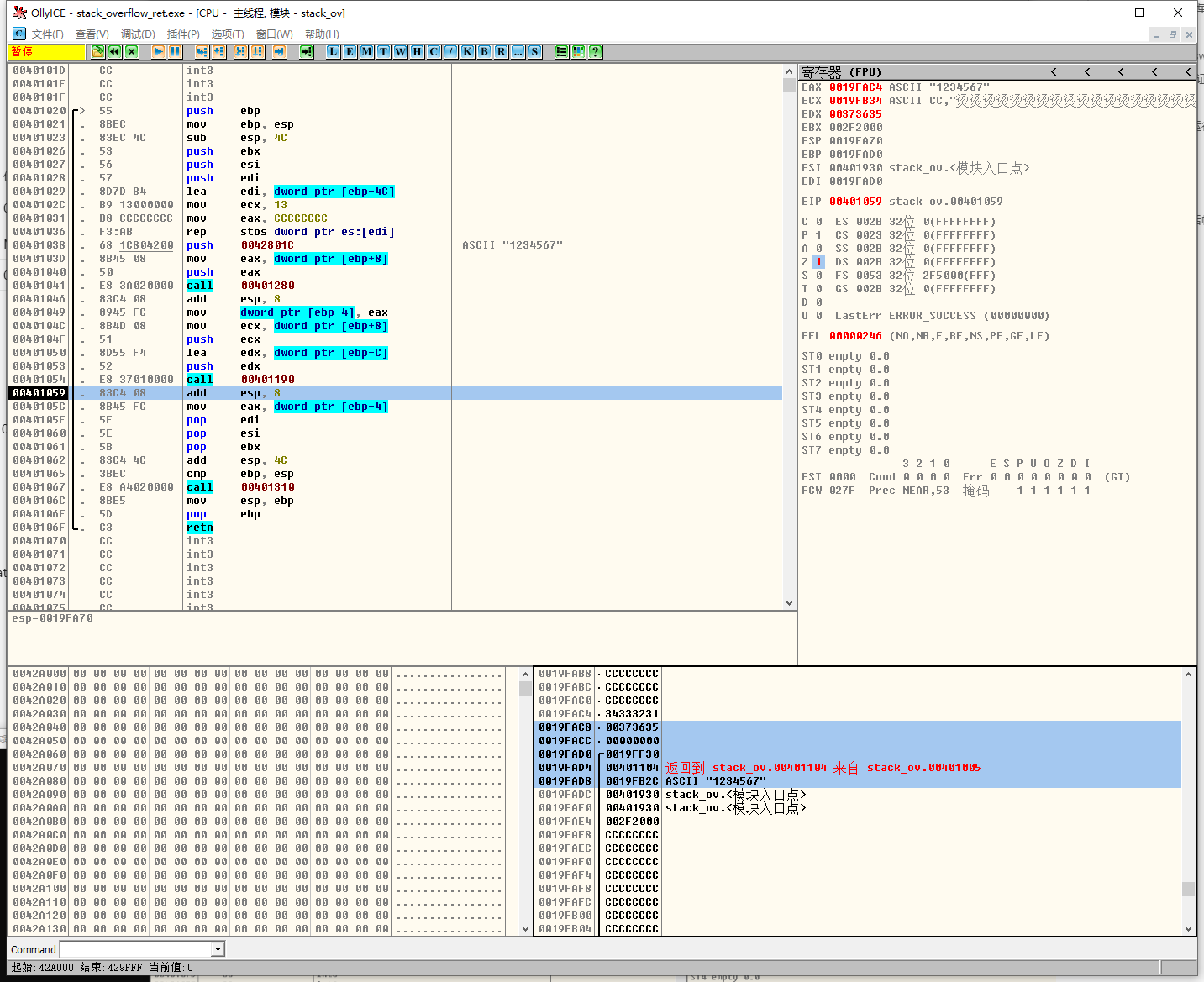The image size is (1204, 982).
Task: Open the 插件(P) plugins menu
Action: (183, 34)
